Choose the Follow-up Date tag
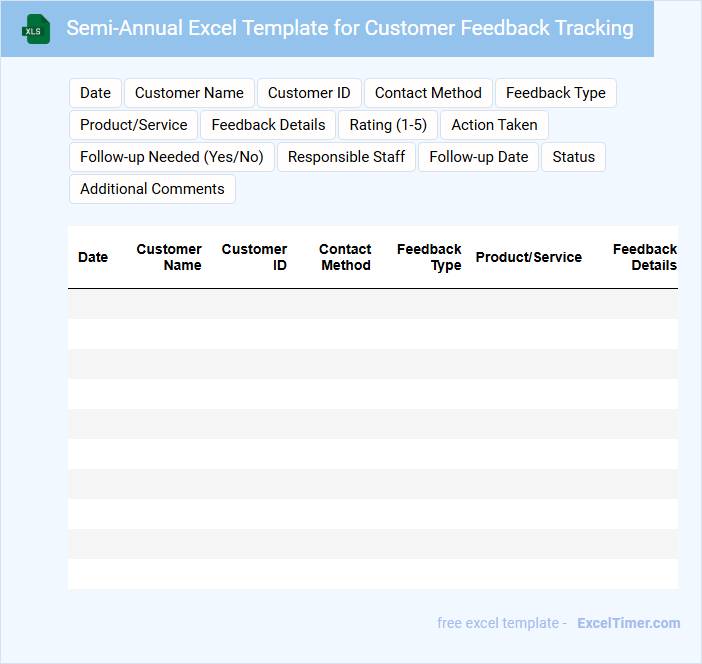This screenshot has height=664, width=702. (478, 157)
